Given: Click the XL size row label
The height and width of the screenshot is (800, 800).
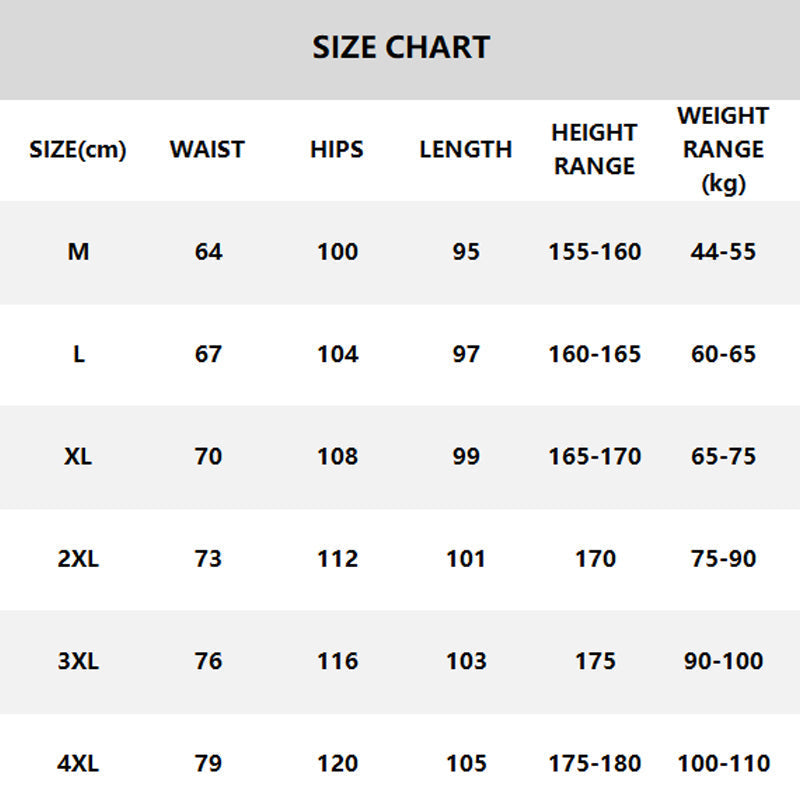Looking at the screenshot, I should coord(78,457).
